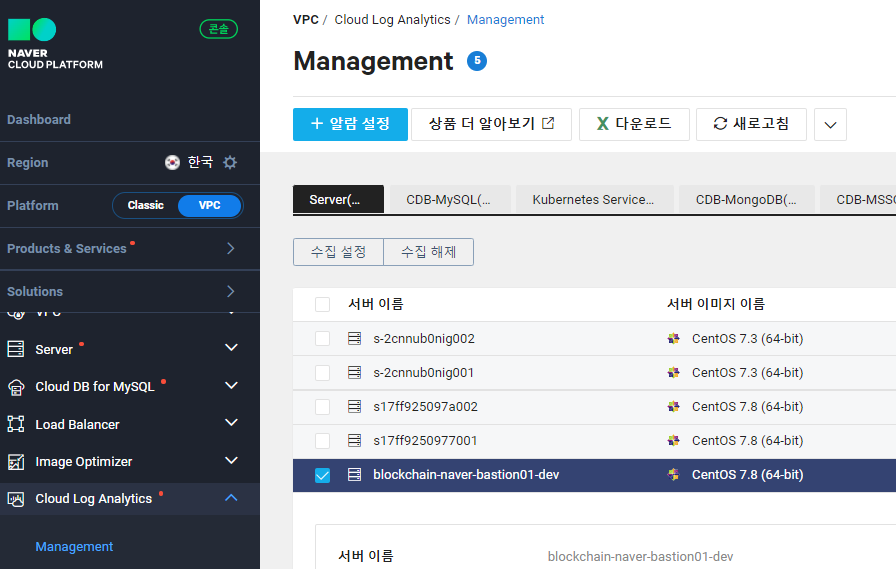Check the s17ff9250977001 row checkbox

tap(322, 440)
